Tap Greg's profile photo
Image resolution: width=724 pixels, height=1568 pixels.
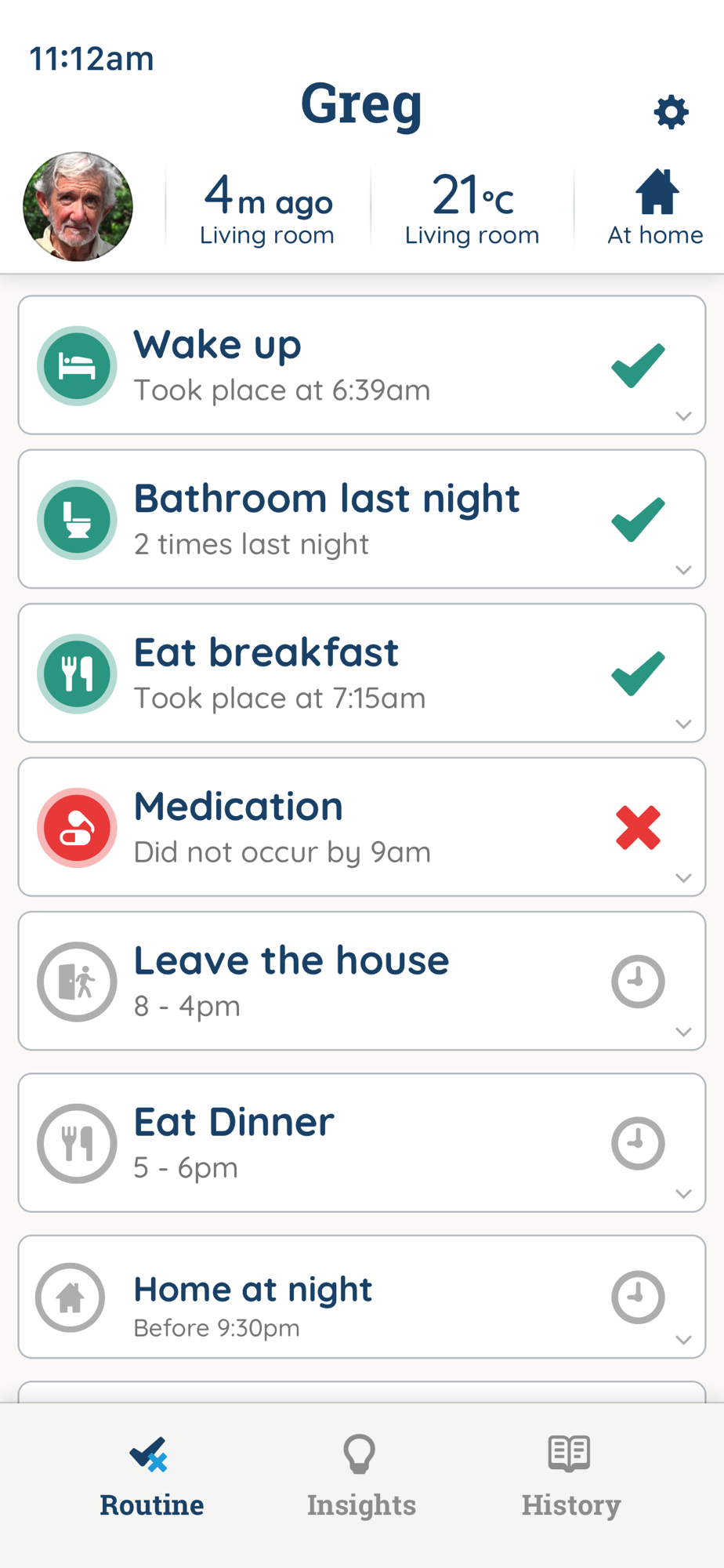[x=78, y=206]
